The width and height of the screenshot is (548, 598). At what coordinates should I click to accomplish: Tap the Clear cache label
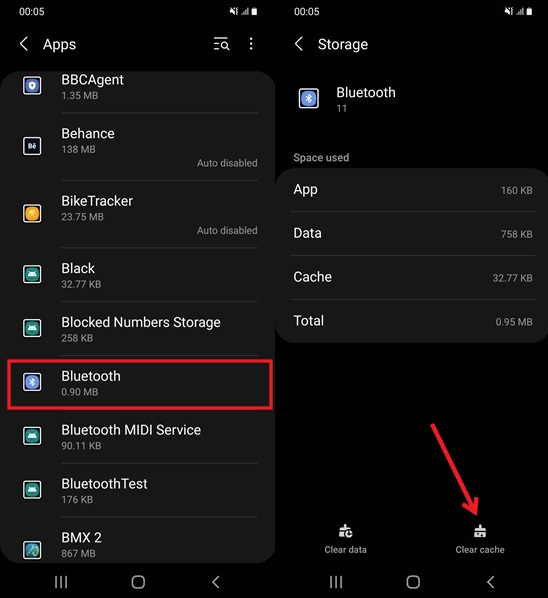(x=480, y=550)
